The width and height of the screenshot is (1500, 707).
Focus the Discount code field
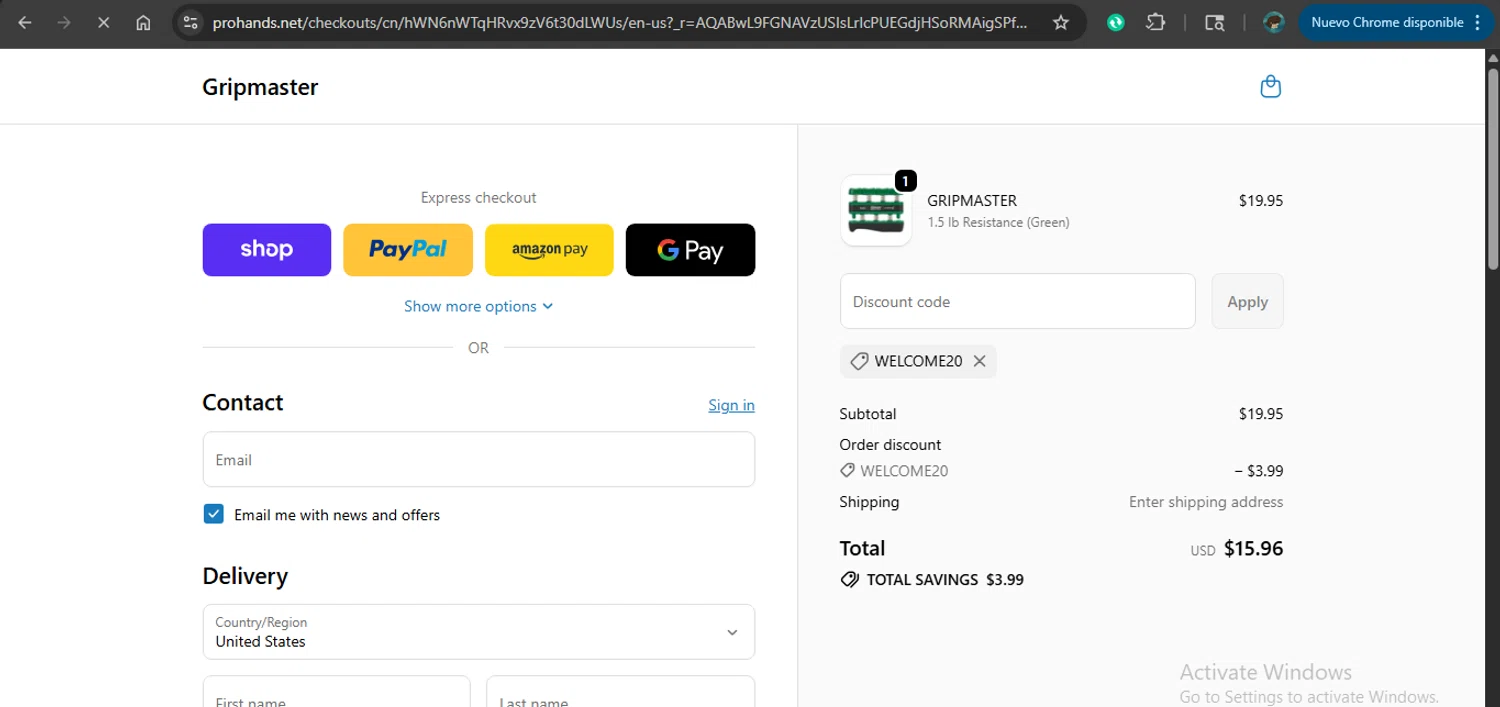(x=1018, y=301)
